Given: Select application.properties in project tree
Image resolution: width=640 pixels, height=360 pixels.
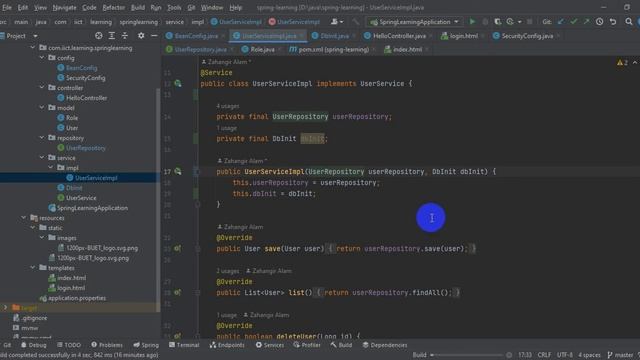Looking at the screenshot, I should (77, 298).
